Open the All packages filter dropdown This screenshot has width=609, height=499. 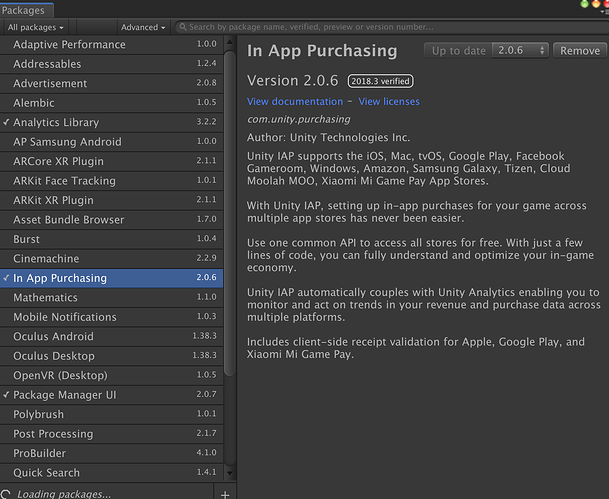(x=36, y=27)
